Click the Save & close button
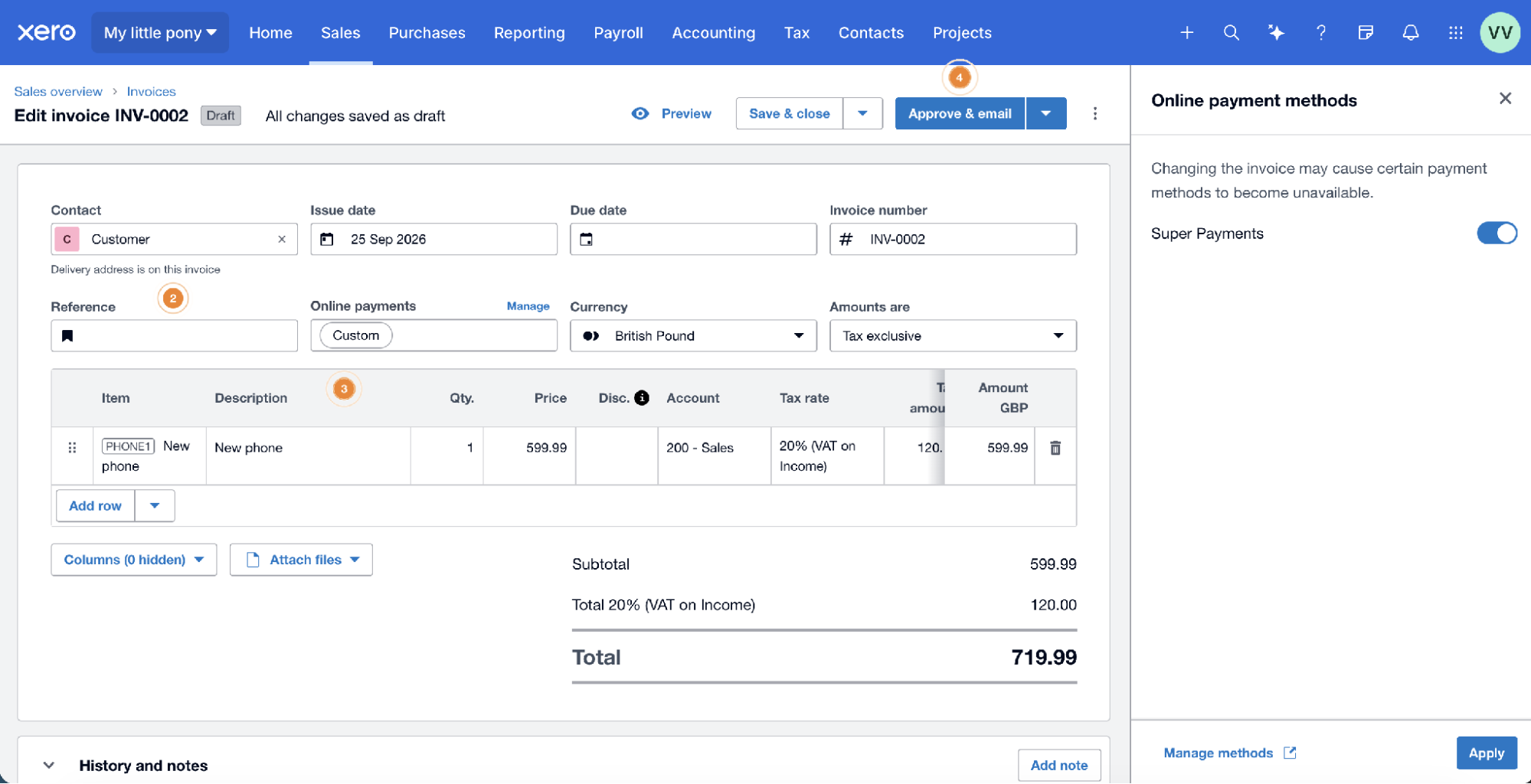The image size is (1531, 784). coord(789,113)
